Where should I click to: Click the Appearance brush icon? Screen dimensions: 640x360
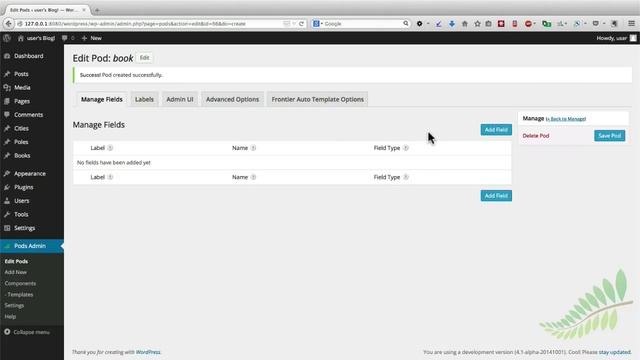[7, 173]
